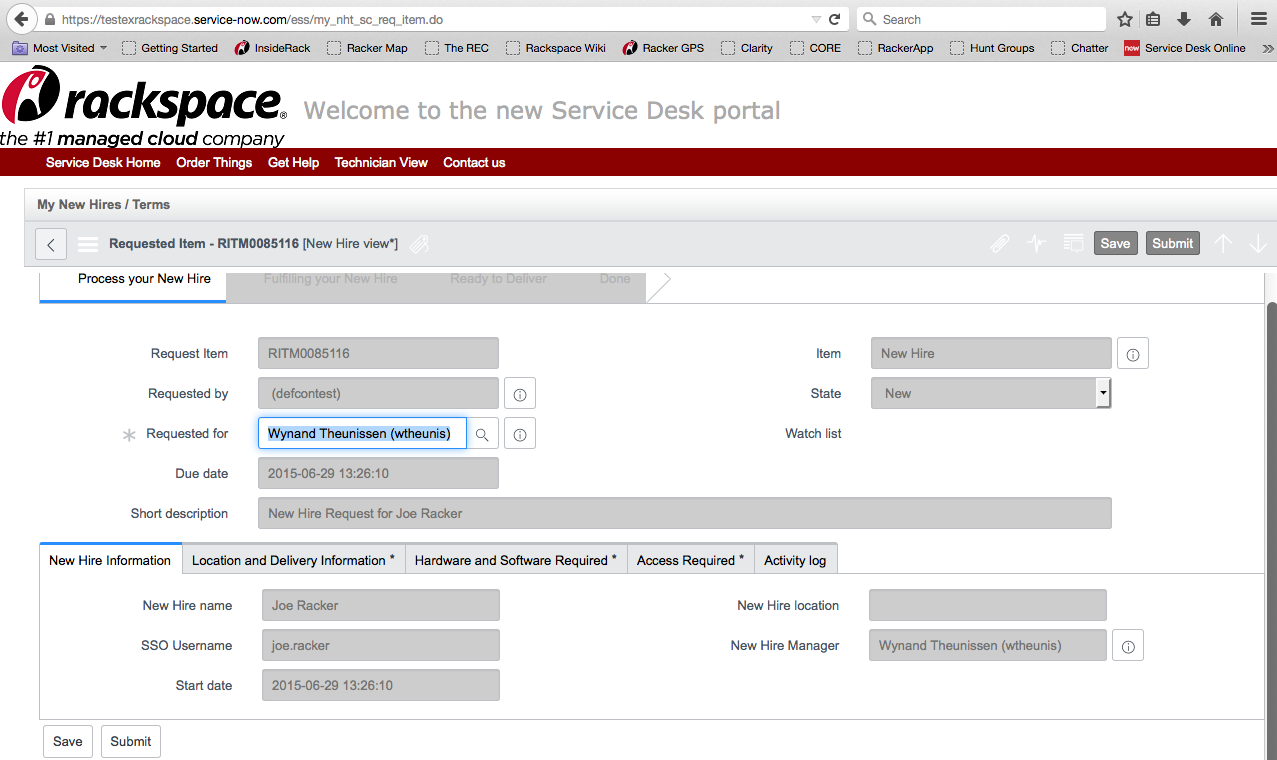Open the activity stream pulse icon
This screenshot has height=760, width=1277.
click(x=1036, y=243)
